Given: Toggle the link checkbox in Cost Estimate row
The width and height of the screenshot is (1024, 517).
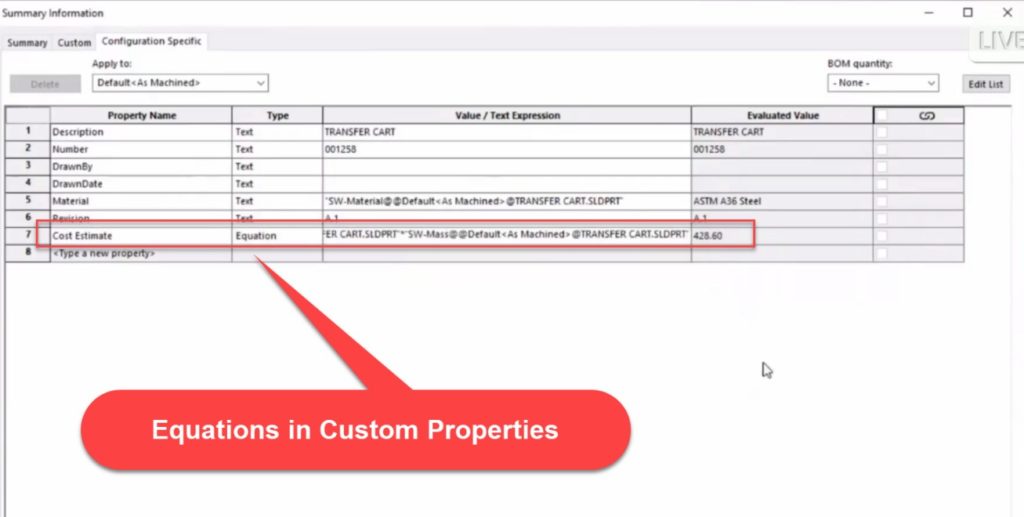Looking at the screenshot, I should [882, 236].
